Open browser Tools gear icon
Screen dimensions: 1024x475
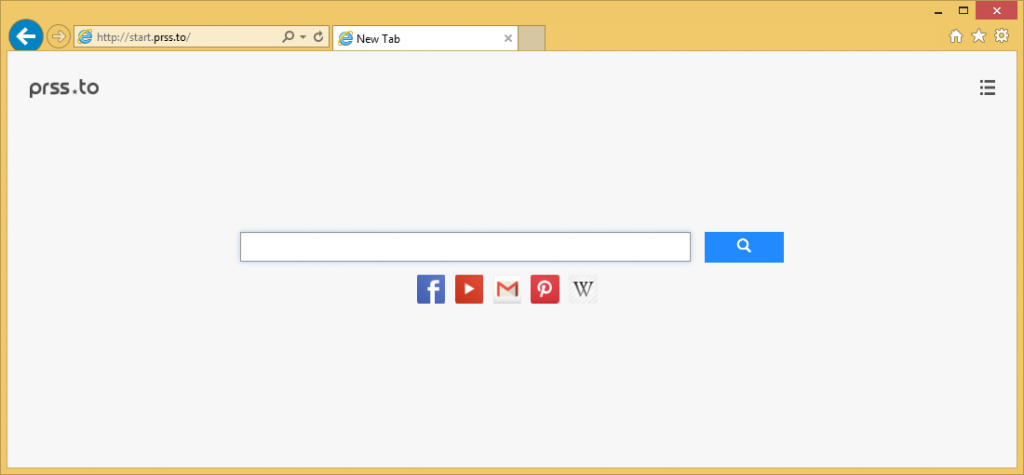[x=1001, y=36]
